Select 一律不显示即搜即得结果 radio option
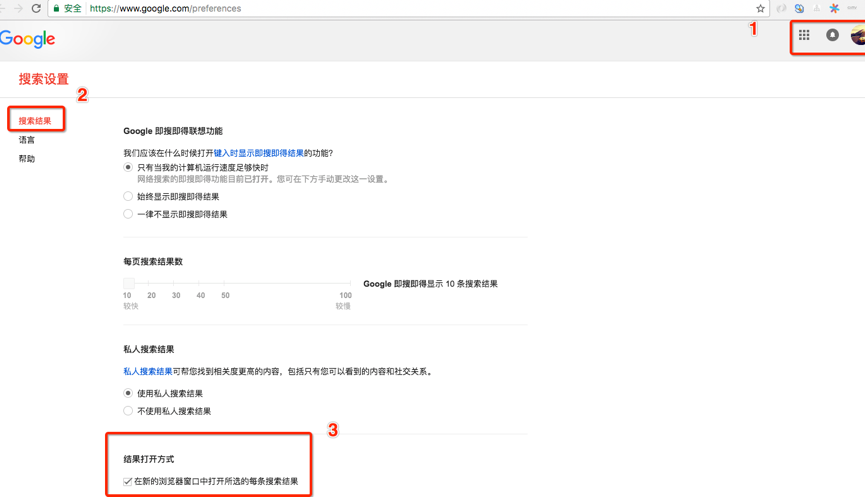Screen dimensions: 865x497 (x=128, y=213)
